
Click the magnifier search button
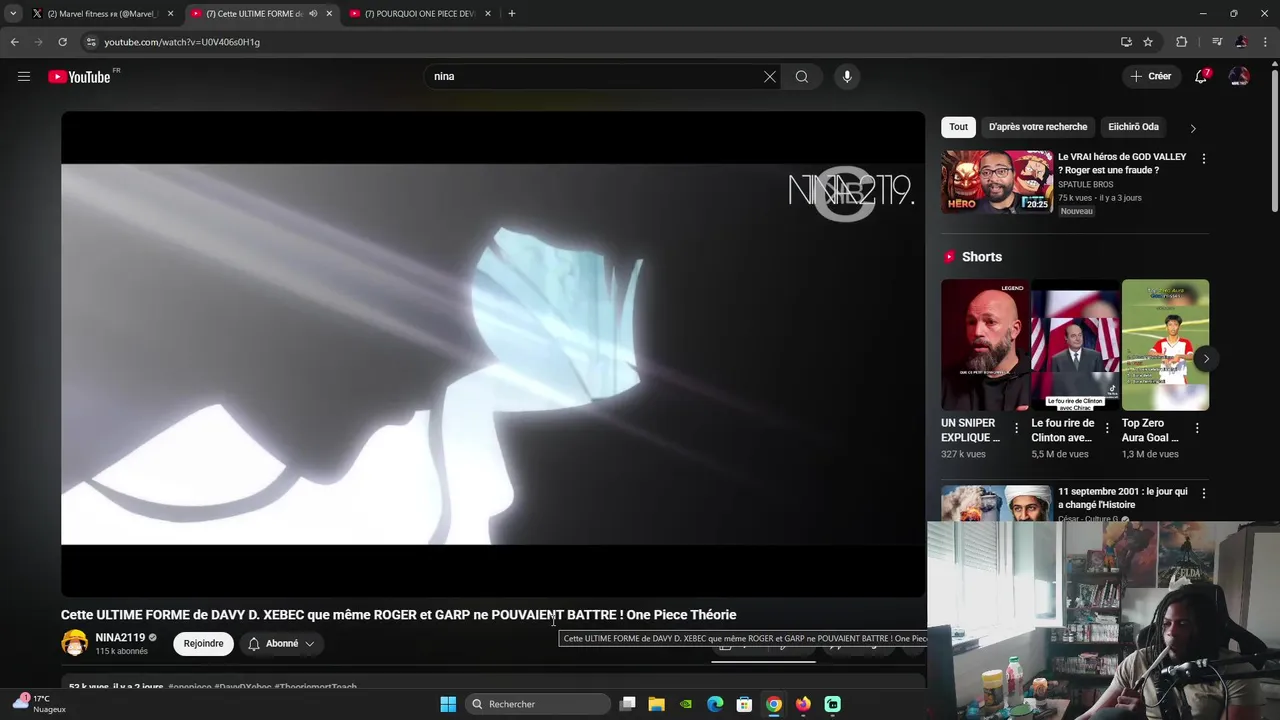pos(802,76)
